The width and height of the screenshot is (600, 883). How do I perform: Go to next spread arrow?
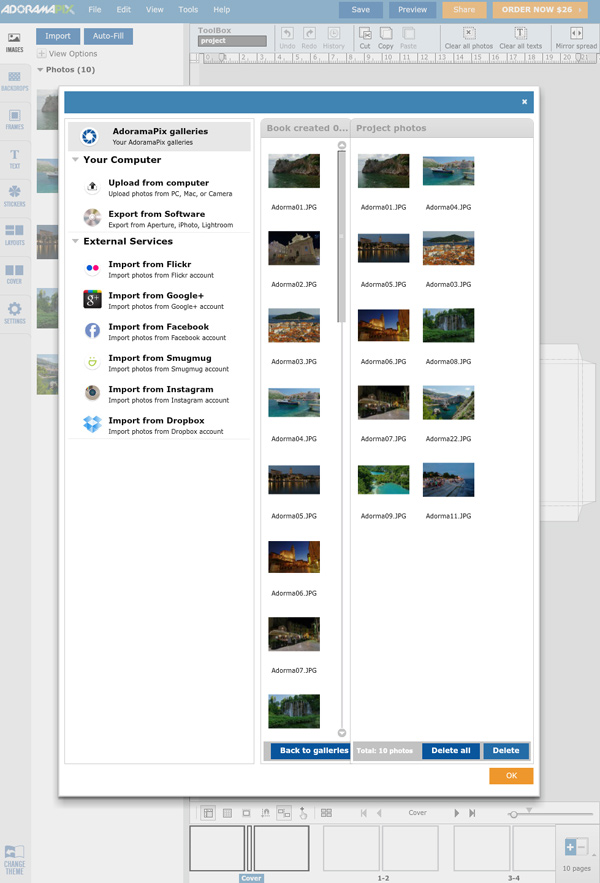pyautogui.click(x=456, y=813)
